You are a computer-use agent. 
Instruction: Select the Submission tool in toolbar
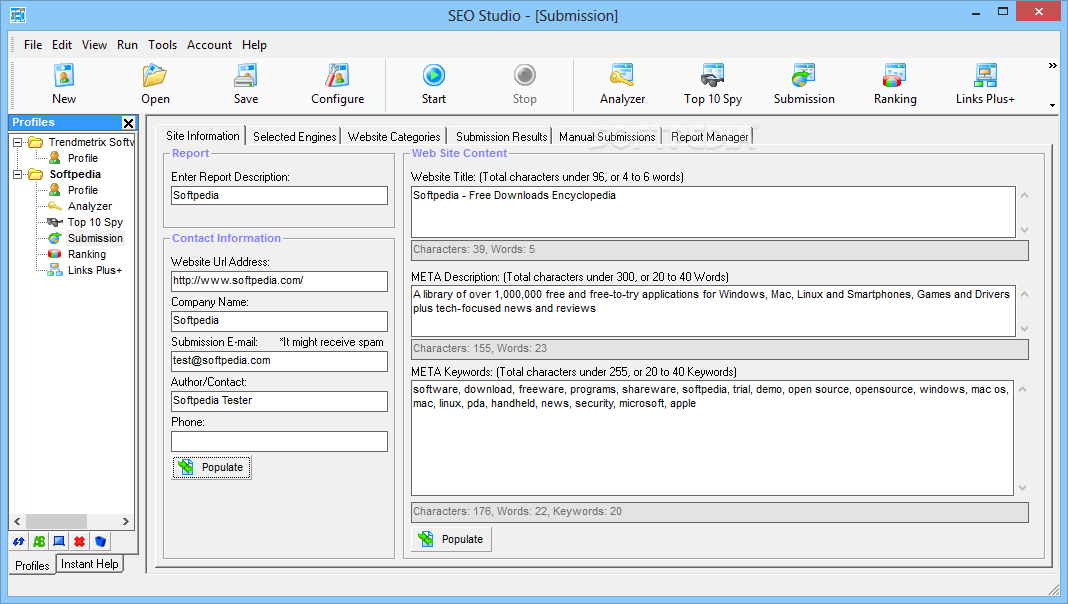(804, 84)
